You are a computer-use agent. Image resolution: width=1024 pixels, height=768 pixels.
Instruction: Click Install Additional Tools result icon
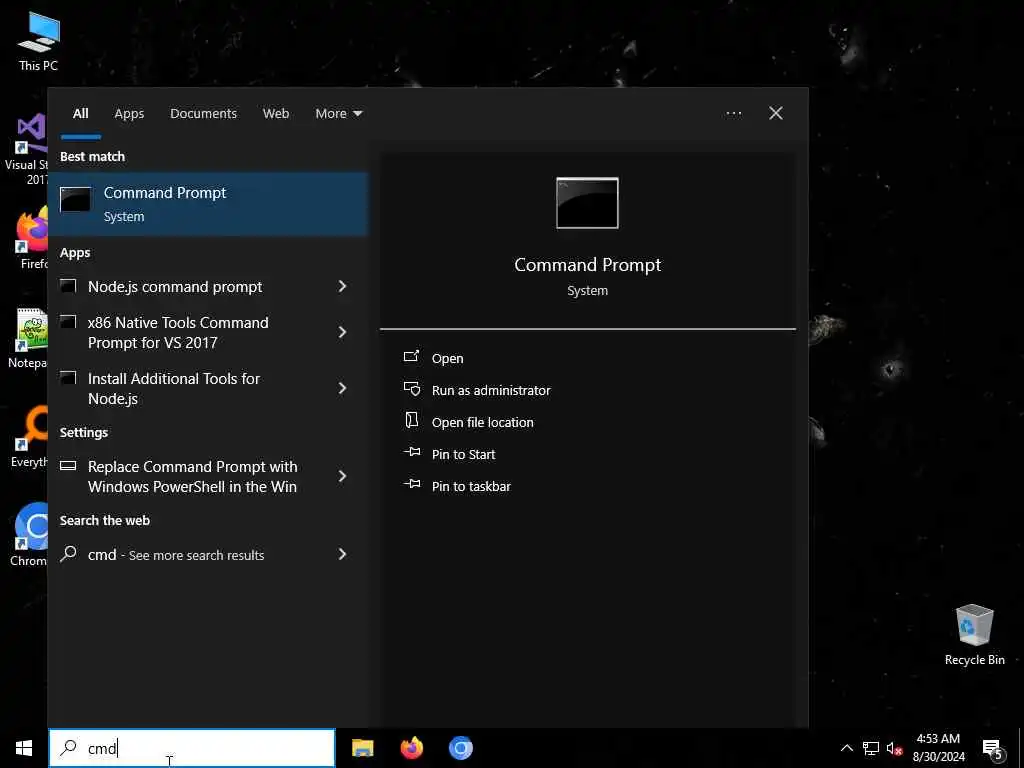pos(68,377)
